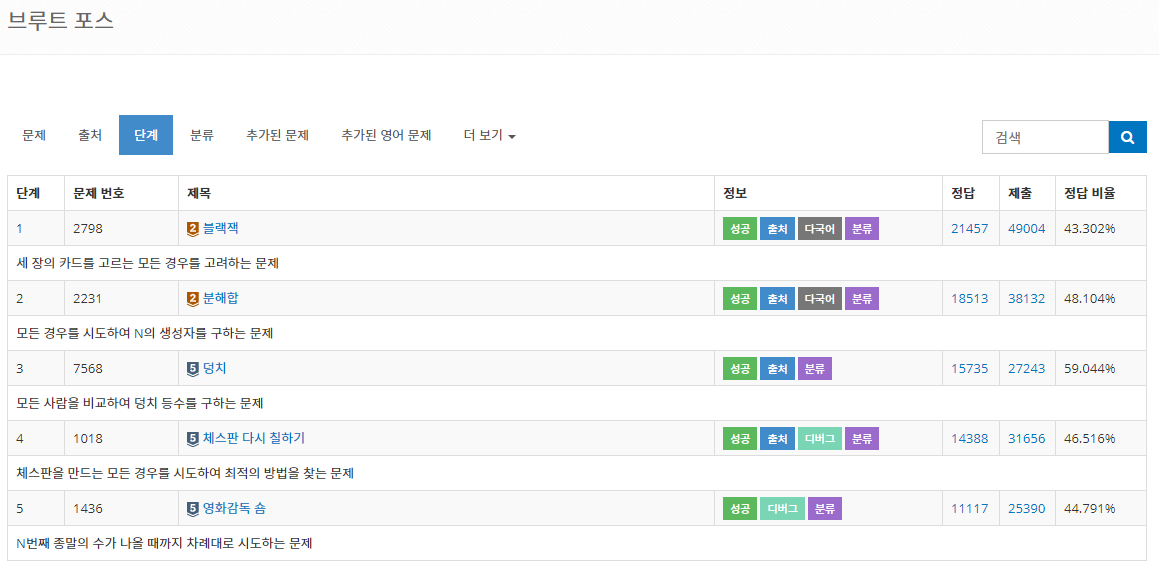Screen dimensions: 1159x571
Task: Click problem number 1436
Action: click(88, 508)
